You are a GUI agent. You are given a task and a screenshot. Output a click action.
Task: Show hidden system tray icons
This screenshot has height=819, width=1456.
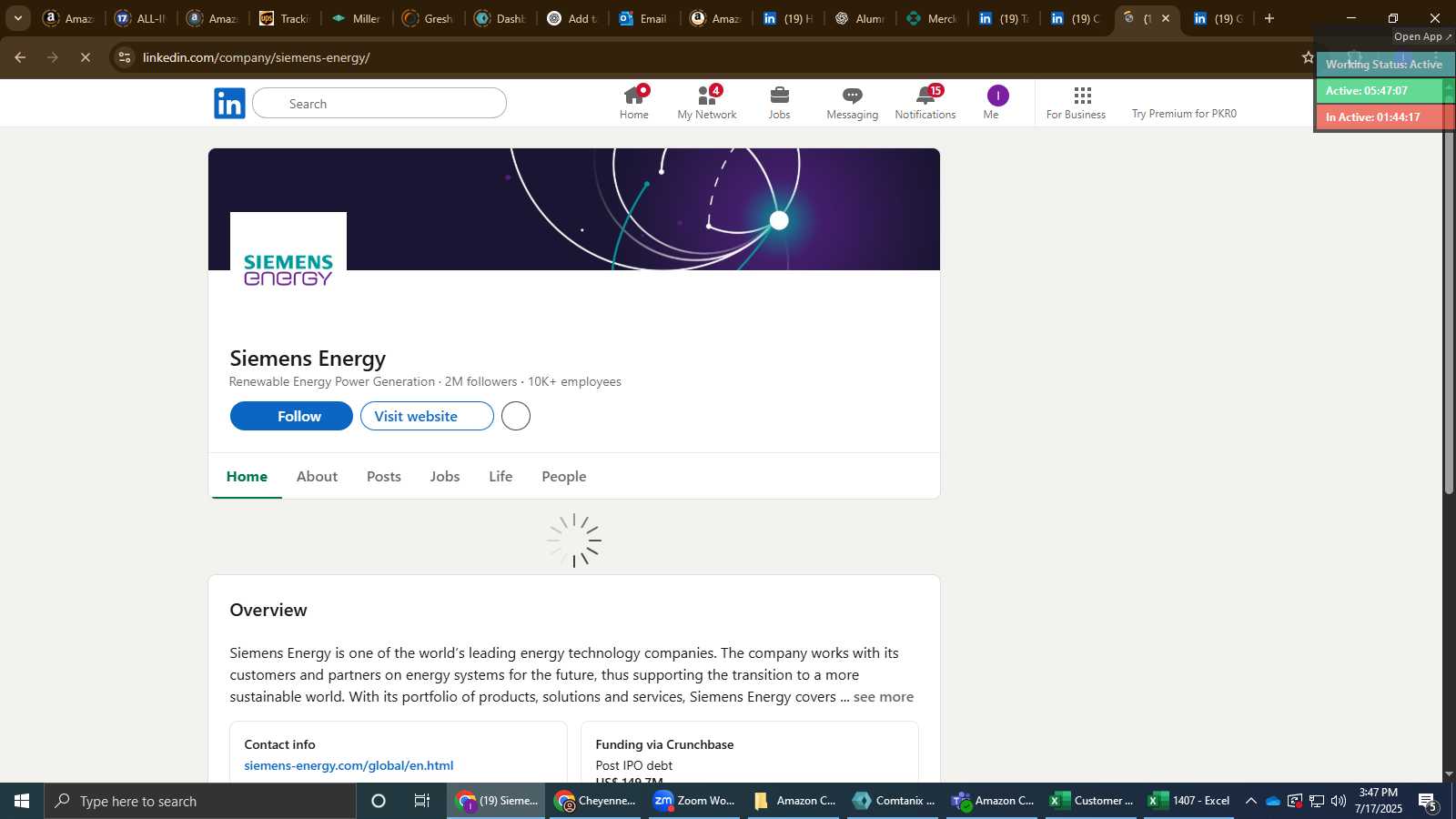pos(1251,801)
